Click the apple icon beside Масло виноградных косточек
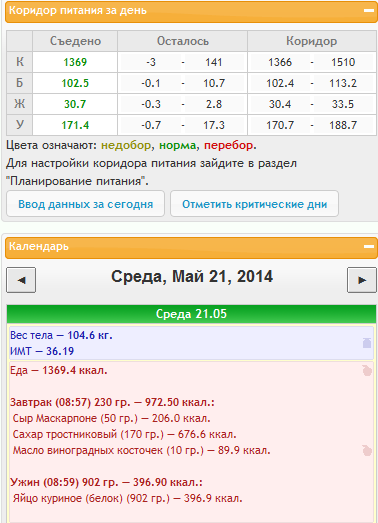Screen dimensions: 378x523 pyautogui.click(x=367, y=450)
